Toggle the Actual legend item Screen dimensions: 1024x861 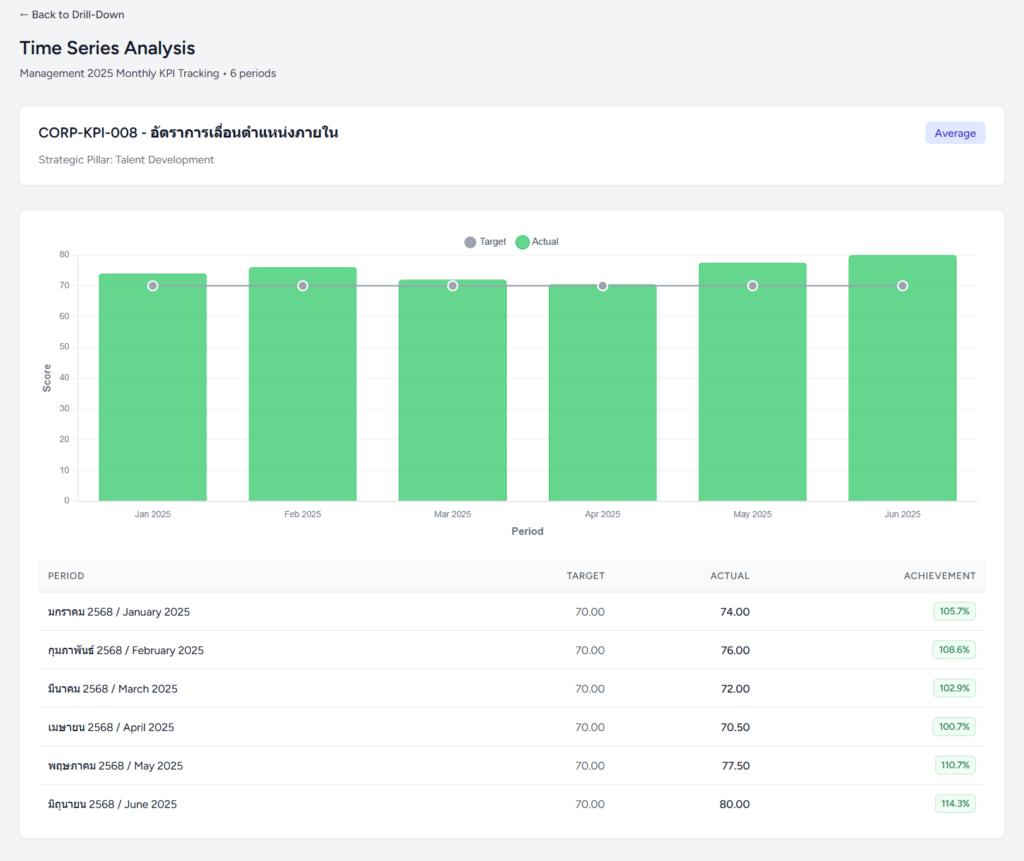537,242
